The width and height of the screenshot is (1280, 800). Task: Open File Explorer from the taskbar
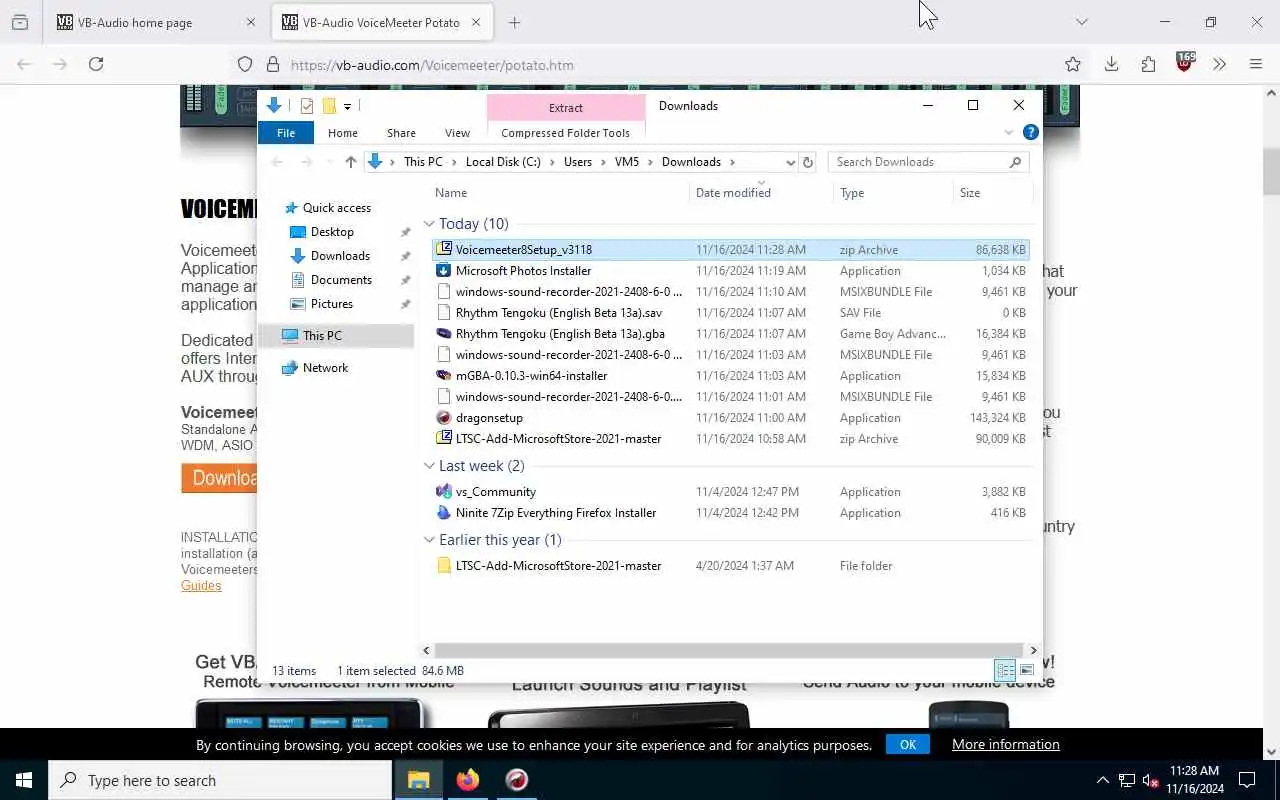pos(419,780)
